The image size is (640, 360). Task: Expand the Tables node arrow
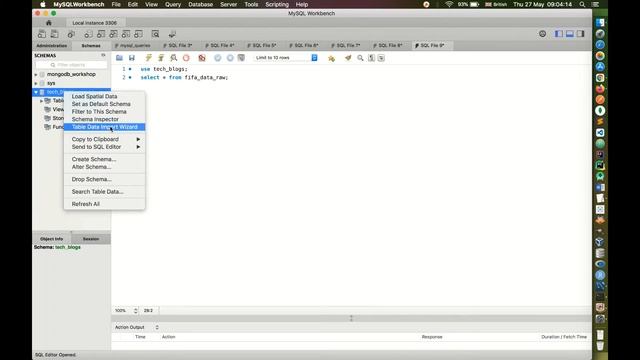tap(41, 101)
